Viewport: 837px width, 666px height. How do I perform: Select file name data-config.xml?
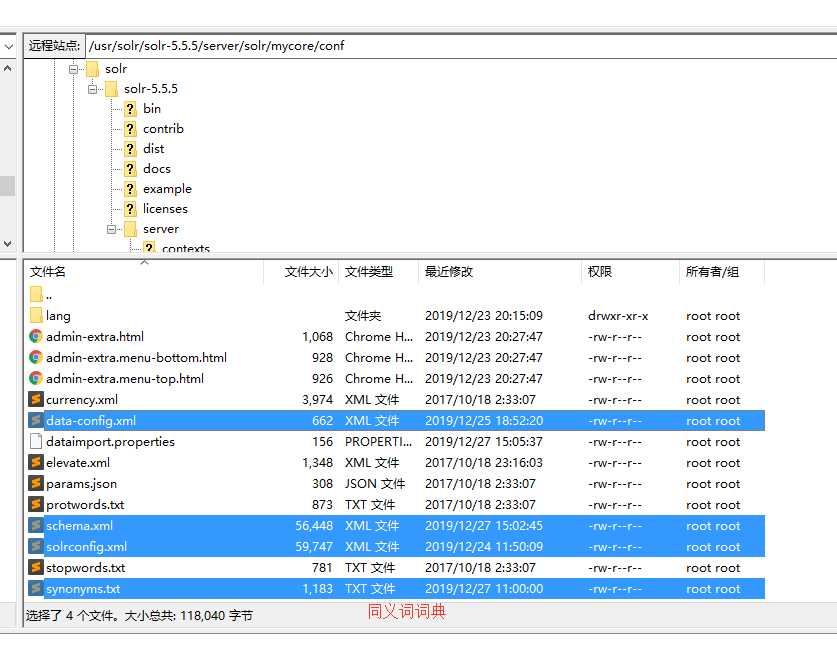pos(91,421)
